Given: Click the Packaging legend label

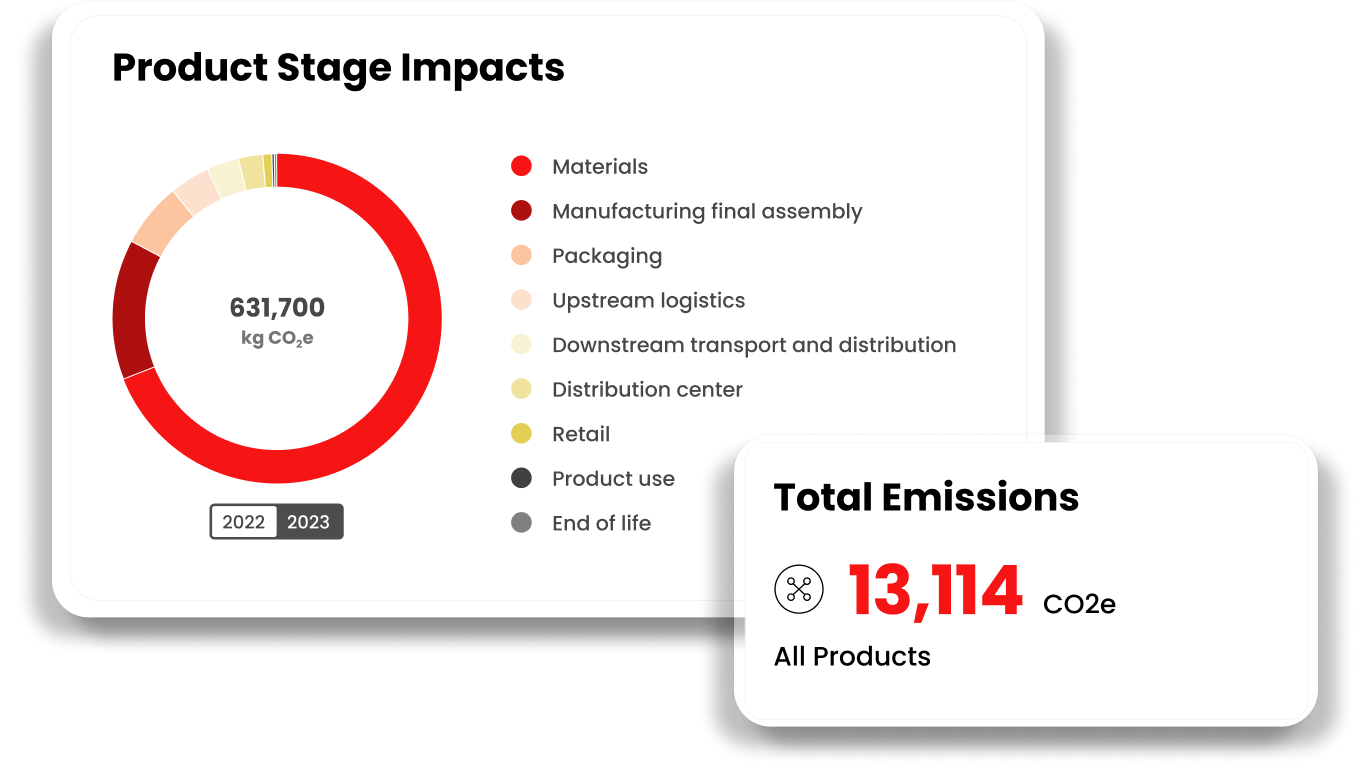Looking at the screenshot, I should click(607, 256).
